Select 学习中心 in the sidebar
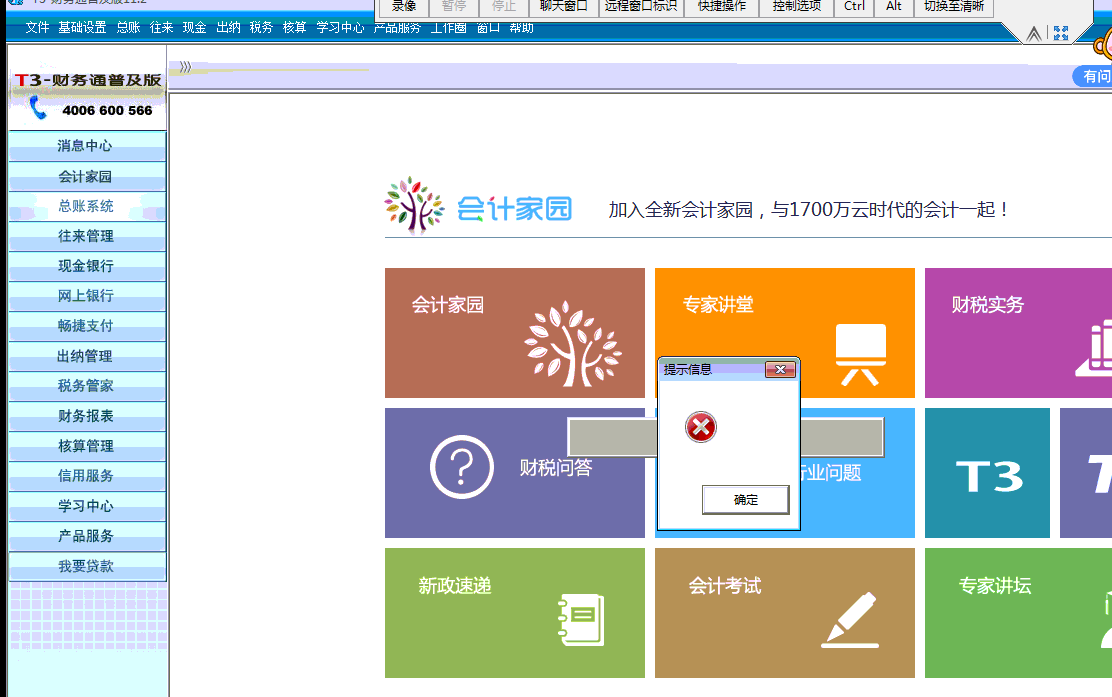 pyautogui.click(x=87, y=506)
